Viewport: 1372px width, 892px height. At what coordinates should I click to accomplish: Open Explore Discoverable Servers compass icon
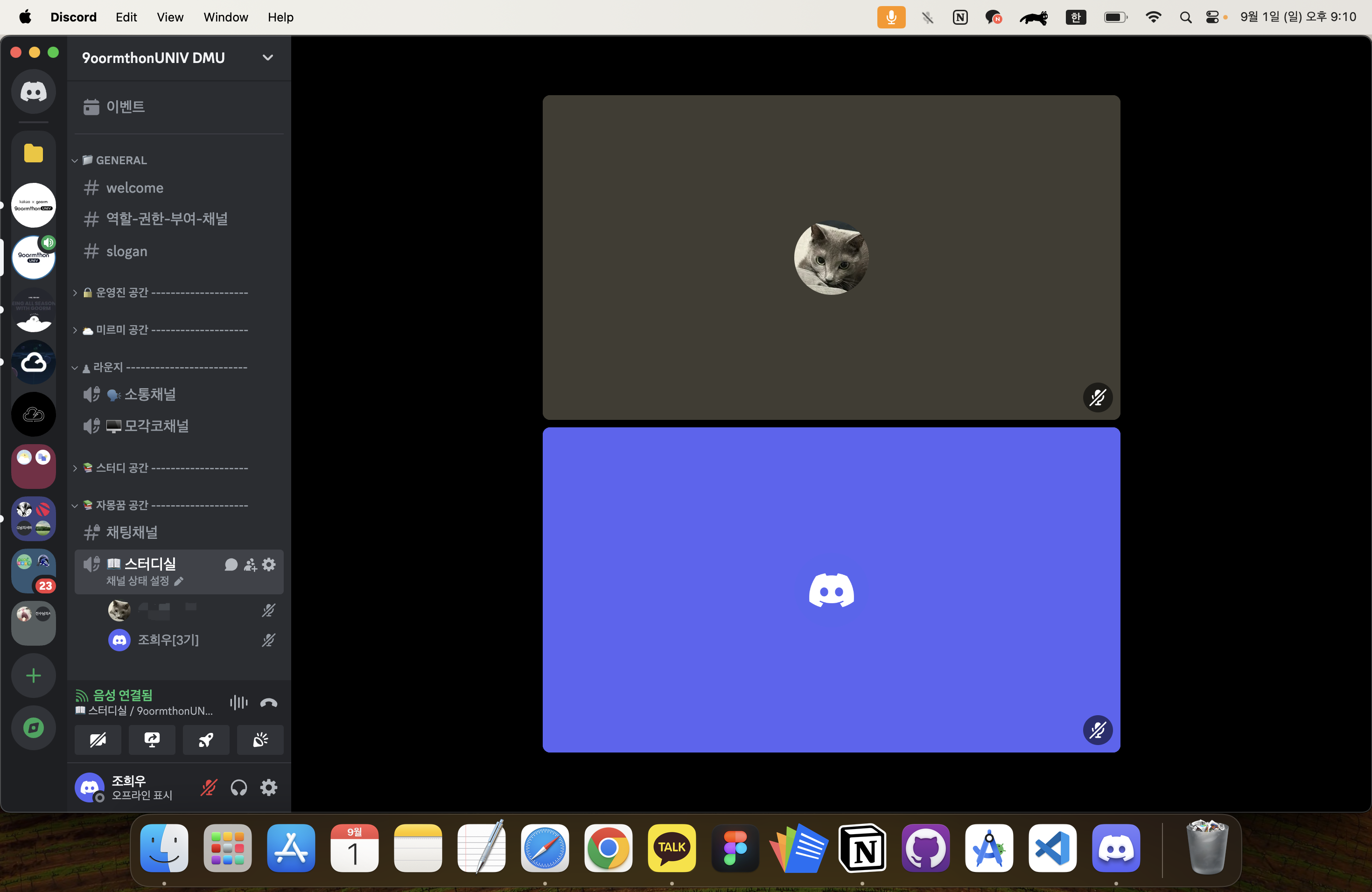34,728
